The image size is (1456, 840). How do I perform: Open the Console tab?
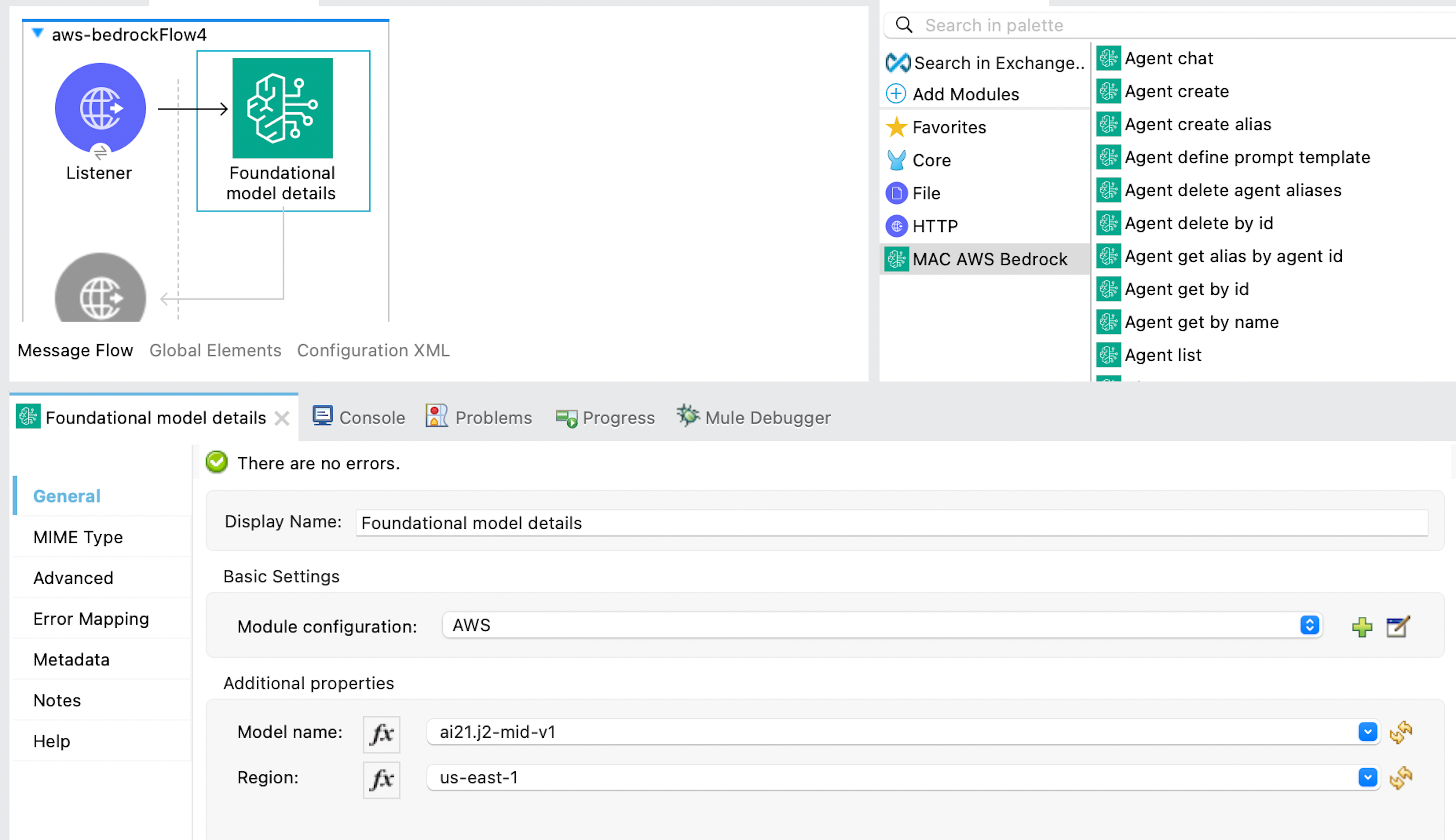coord(358,417)
